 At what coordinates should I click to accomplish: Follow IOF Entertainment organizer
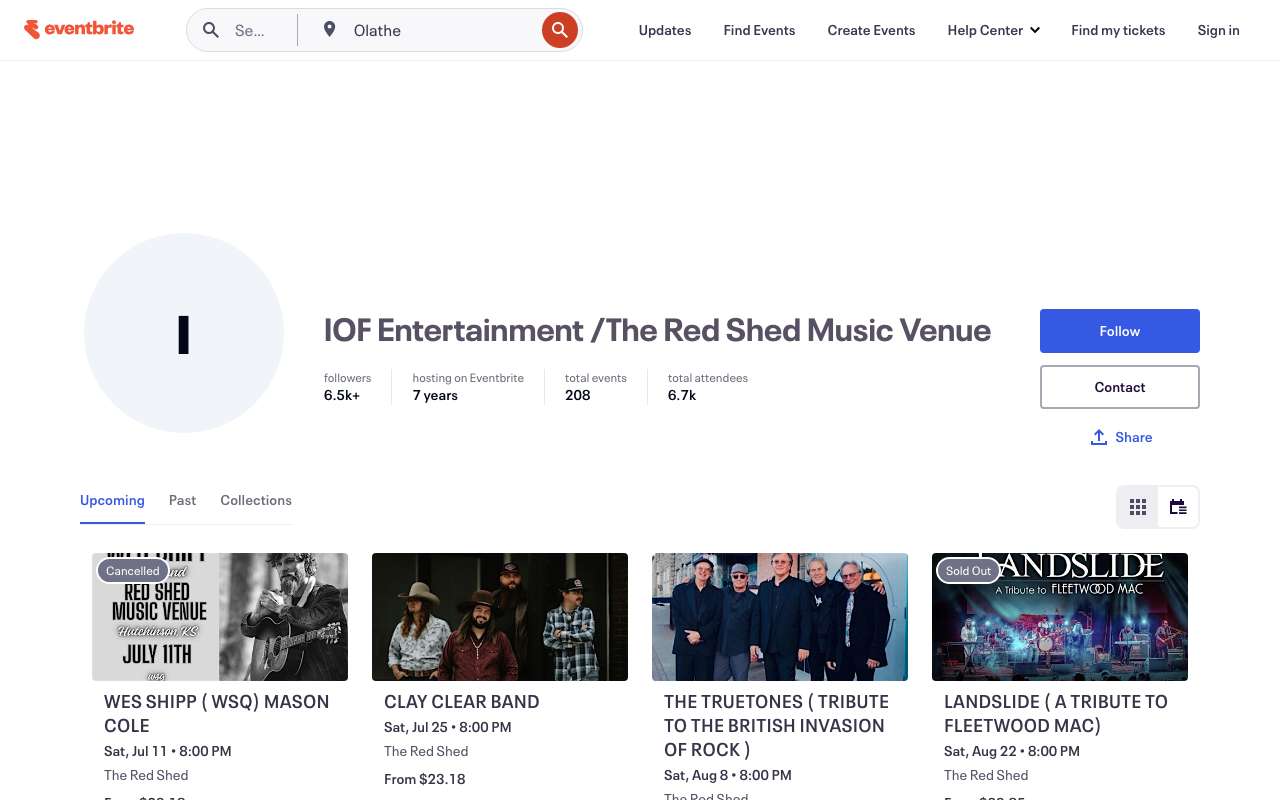(1120, 331)
